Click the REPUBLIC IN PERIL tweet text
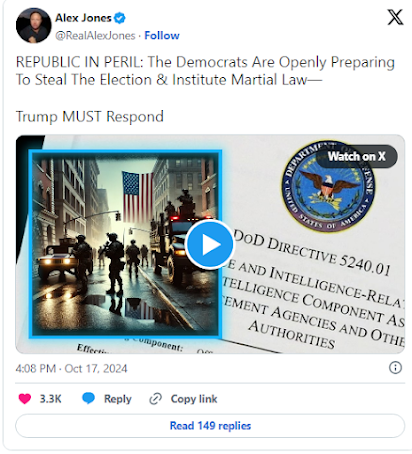This screenshot has width=412, height=454. (205, 71)
